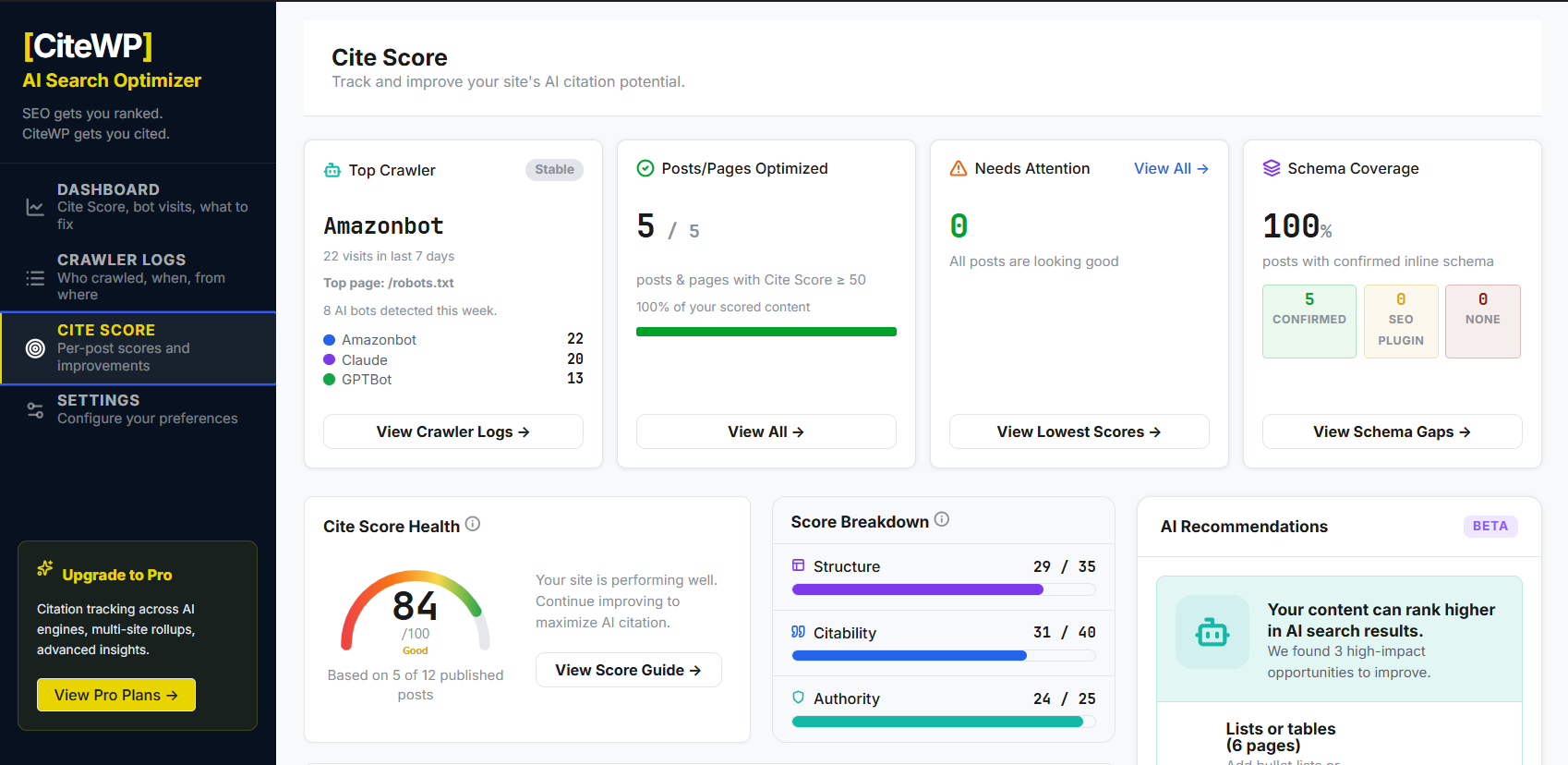1568x765 pixels.
Task: Click the Claude crawler row
Action: click(453, 359)
